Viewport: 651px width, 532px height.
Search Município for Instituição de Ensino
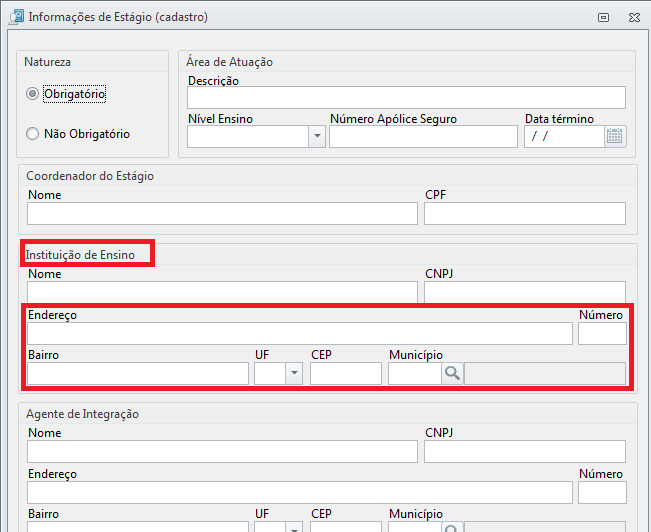[x=452, y=373]
